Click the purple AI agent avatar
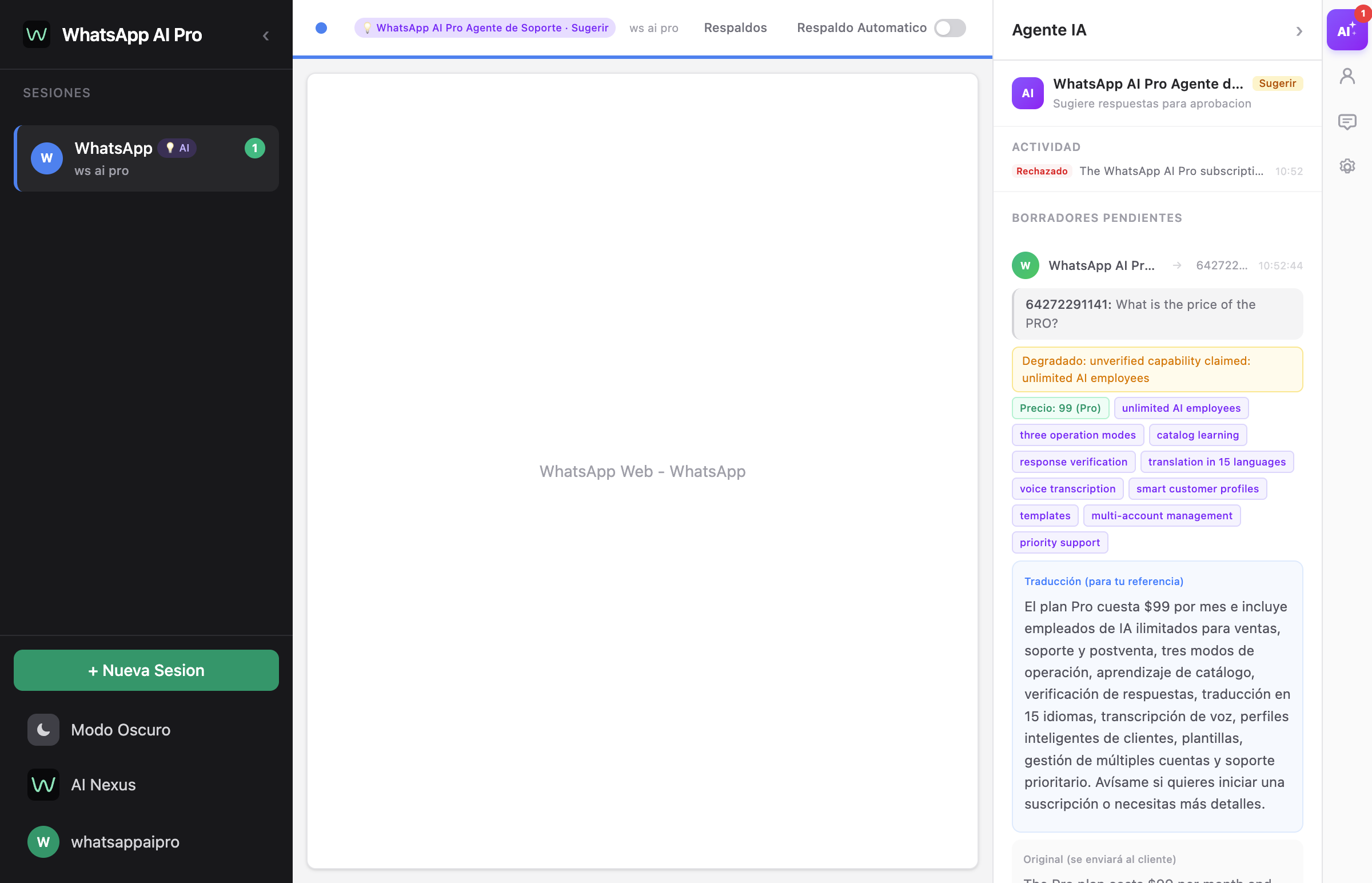 1027,93
